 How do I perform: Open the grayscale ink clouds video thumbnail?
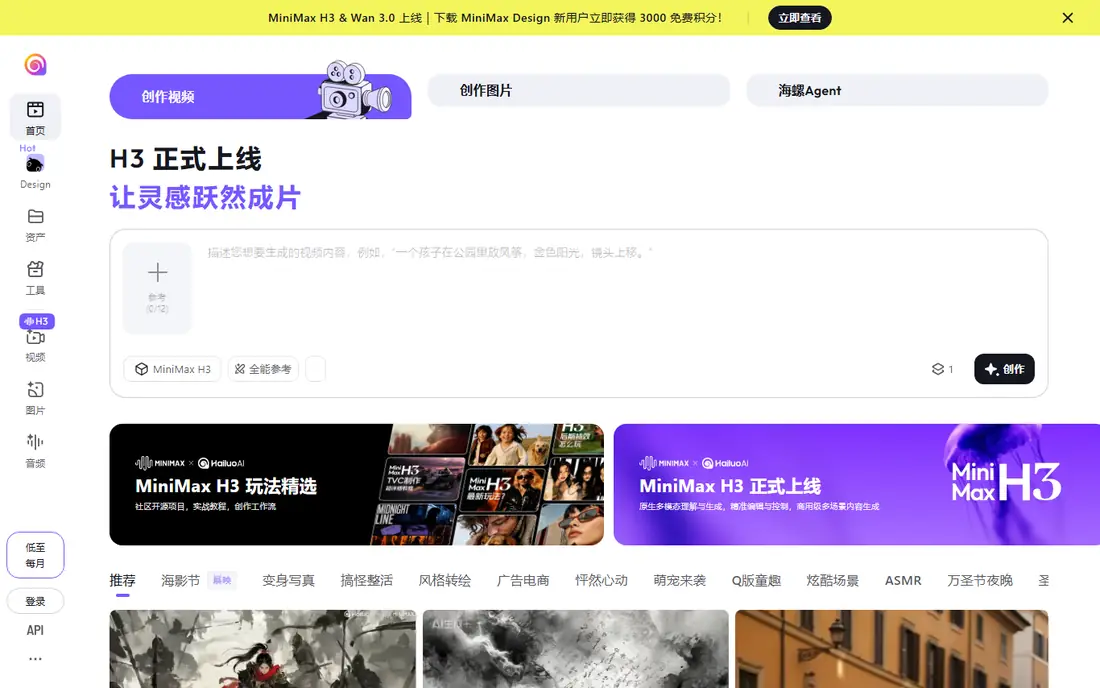575,649
